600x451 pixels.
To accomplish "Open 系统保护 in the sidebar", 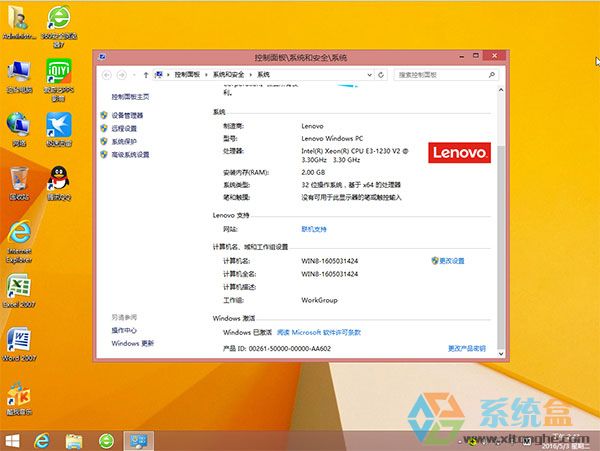I will click(x=124, y=142).
